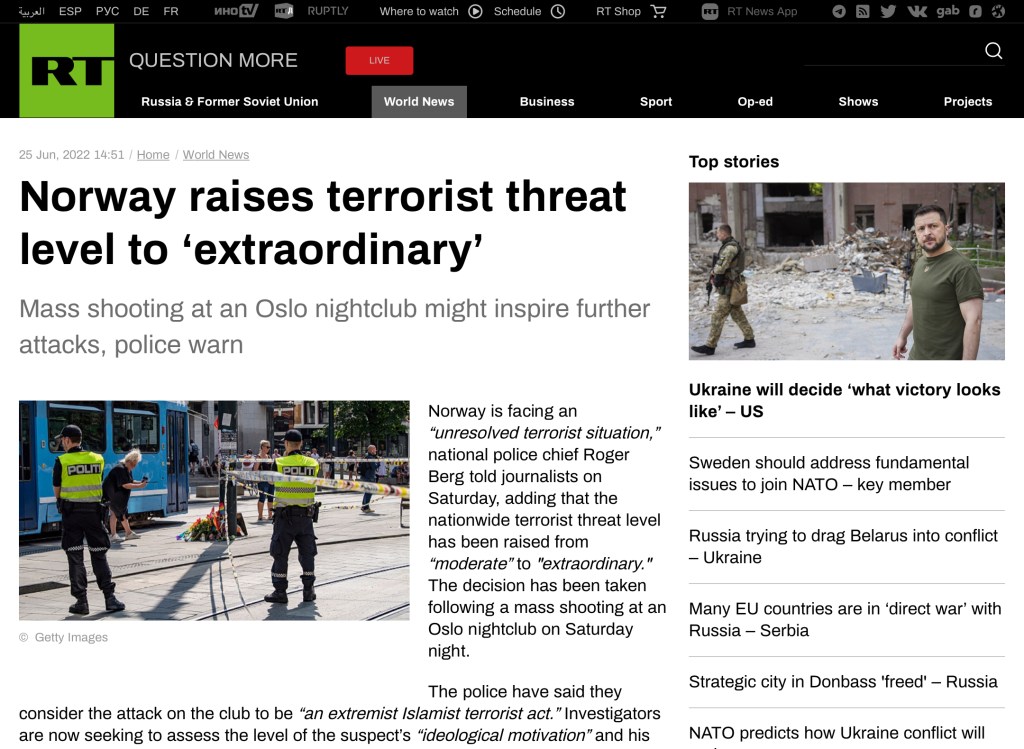Viewport: 1024px width, 749px height.
Task: Click the Schedule clock icon
Action: pyautogui.click(x=558, y=12)
